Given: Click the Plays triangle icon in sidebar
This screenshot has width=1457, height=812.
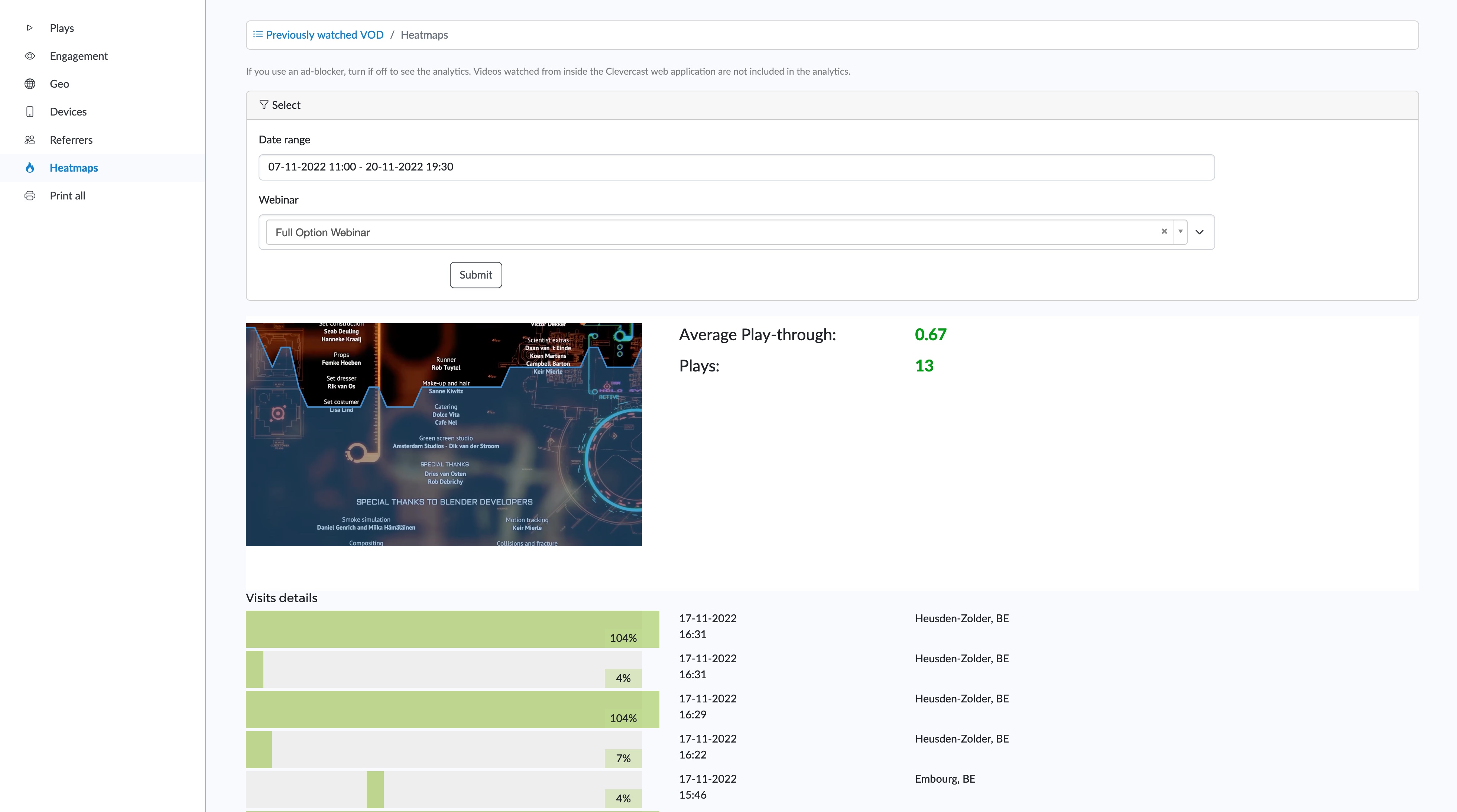Looking at the screenshot, I should (30, 28).
